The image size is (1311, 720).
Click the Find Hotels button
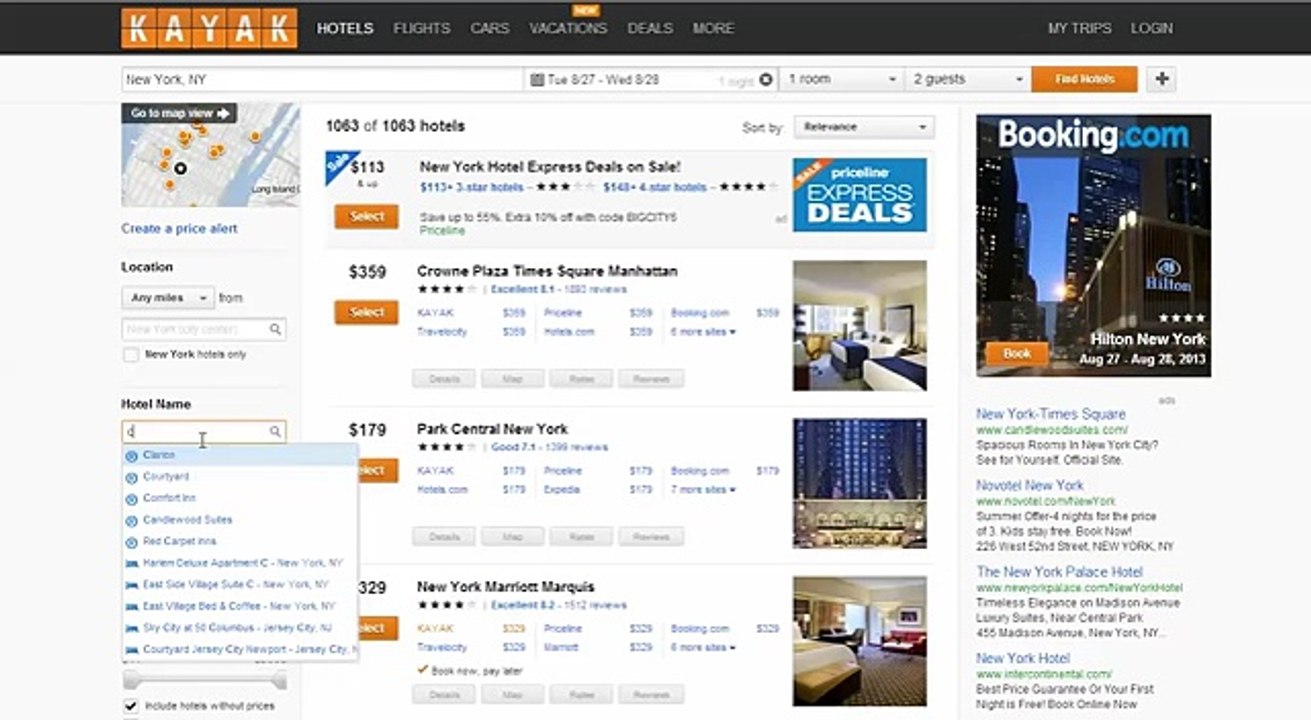point(1085,79)
